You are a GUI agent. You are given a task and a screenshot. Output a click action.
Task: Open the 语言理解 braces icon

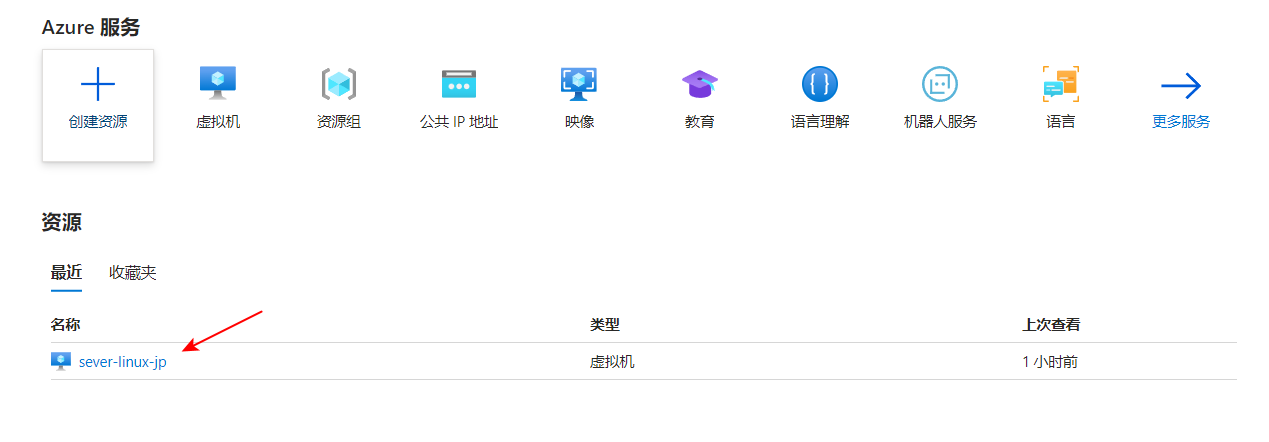tap(820, 84)
